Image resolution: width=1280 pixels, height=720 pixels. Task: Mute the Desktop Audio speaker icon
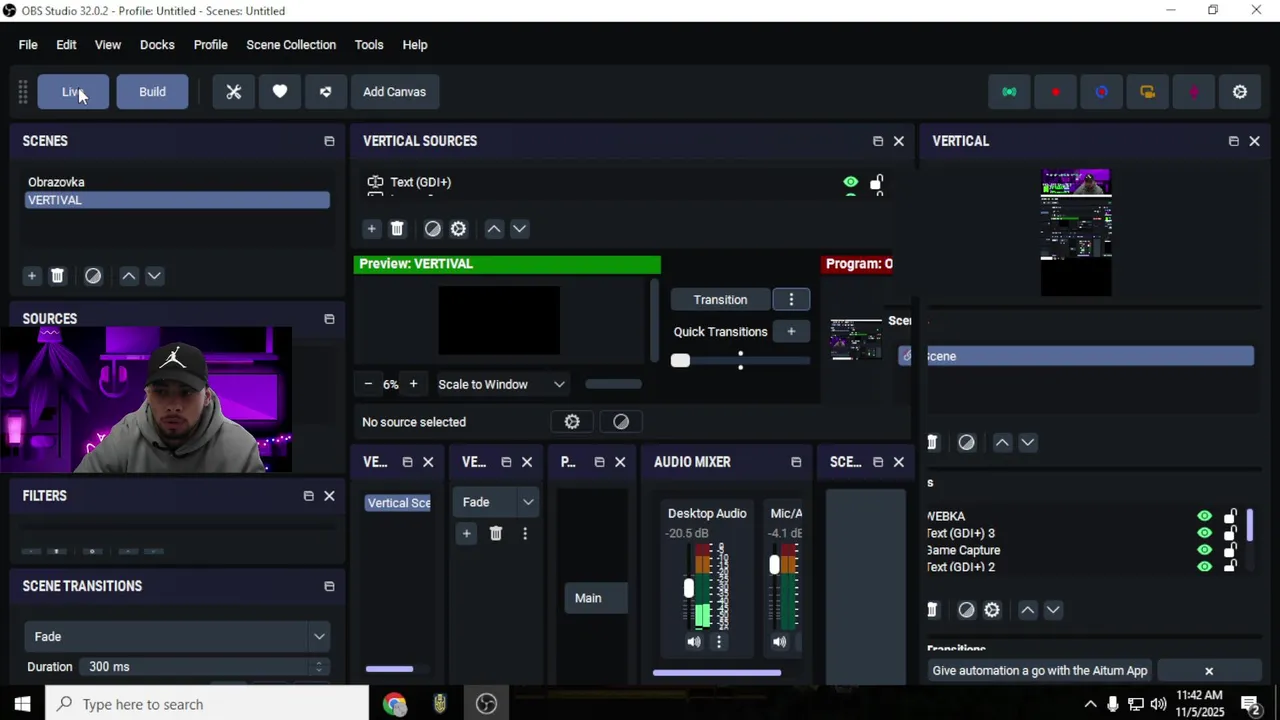[694, 642]
